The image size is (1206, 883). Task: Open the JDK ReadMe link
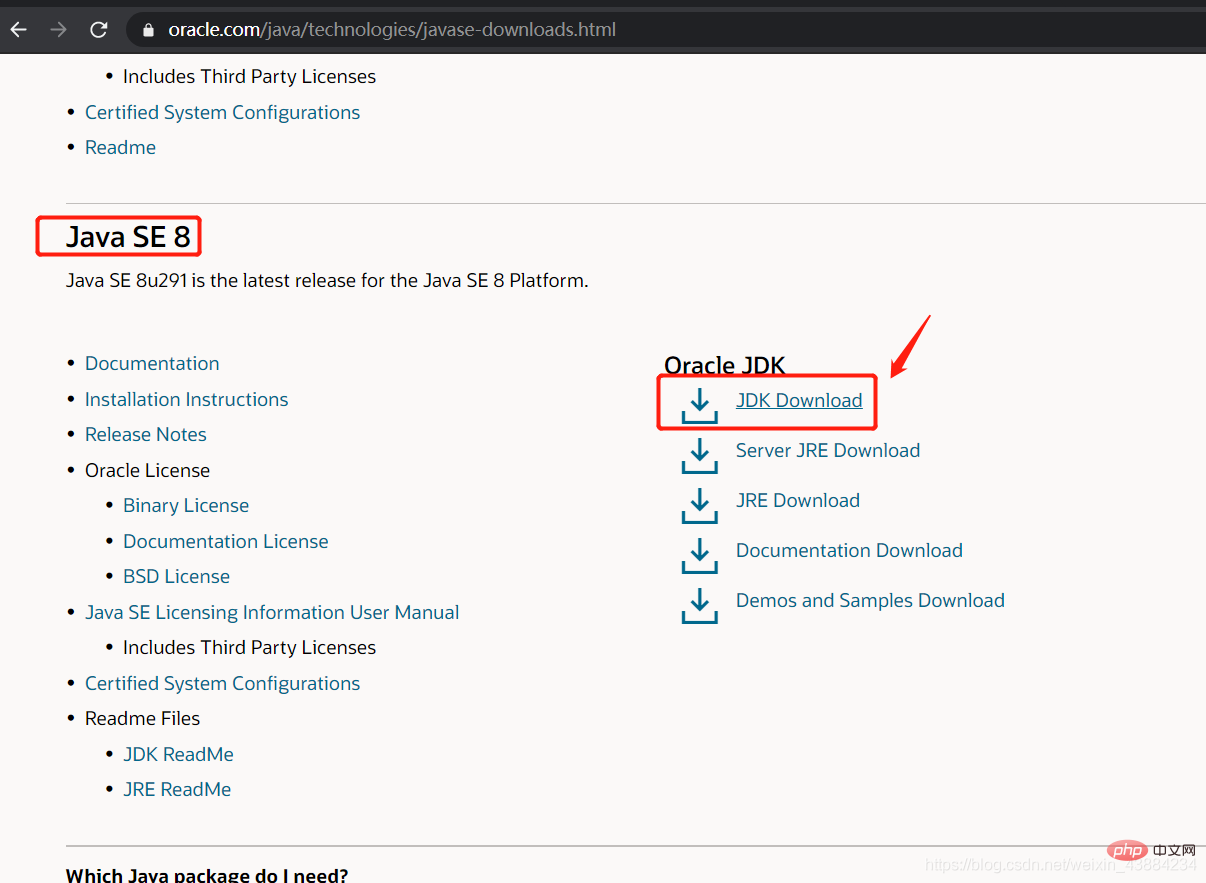178,754
